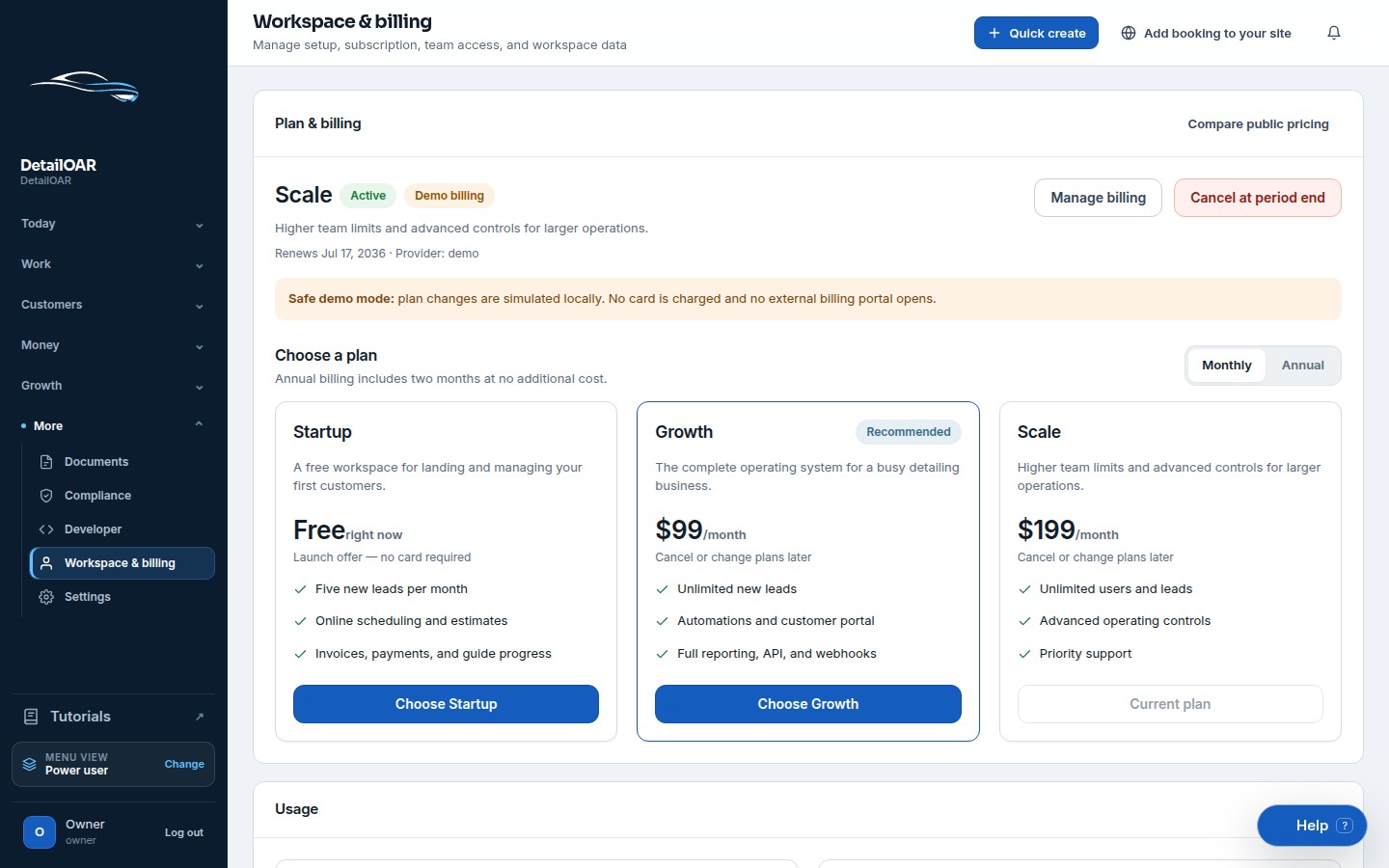
Task: Expand the Growth section chevron
Action: pos(200,387)
